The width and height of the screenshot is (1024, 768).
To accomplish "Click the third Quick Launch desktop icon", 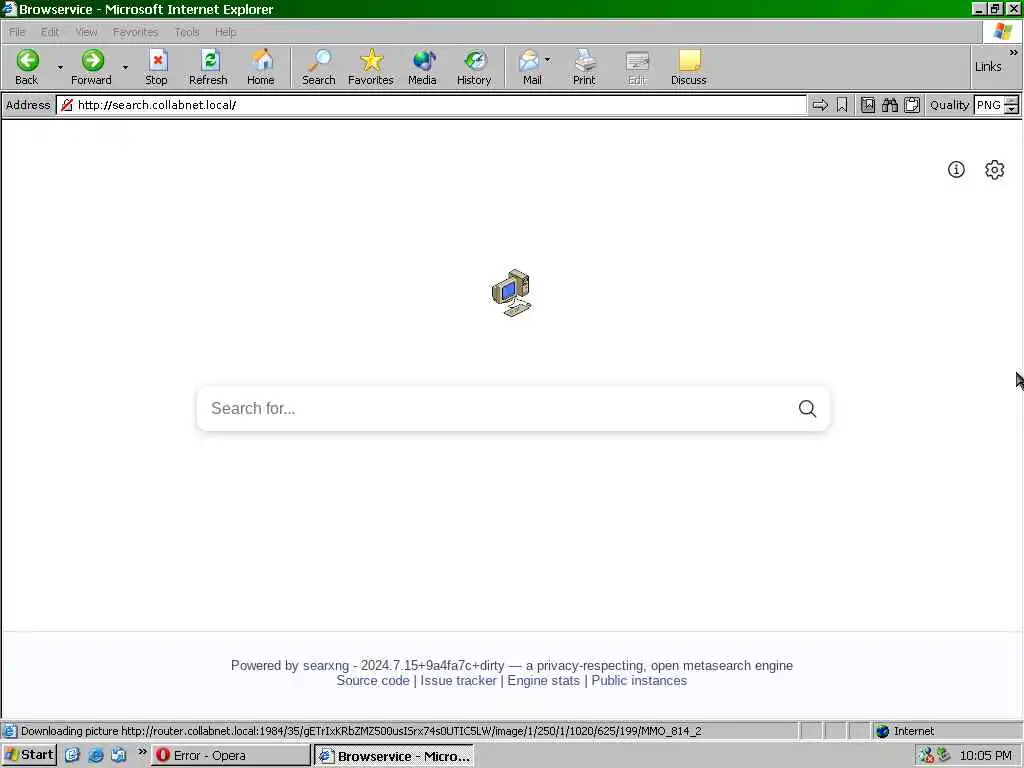I will [119, 756].
